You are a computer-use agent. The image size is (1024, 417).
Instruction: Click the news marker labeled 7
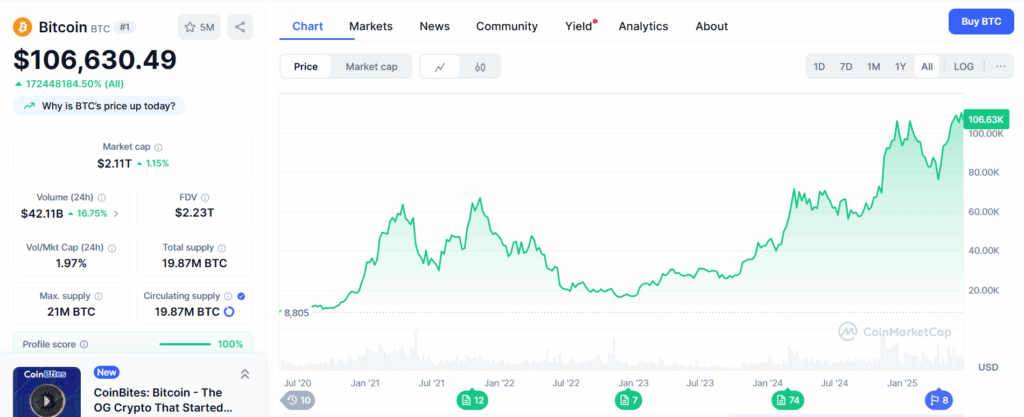coord(629,400)
